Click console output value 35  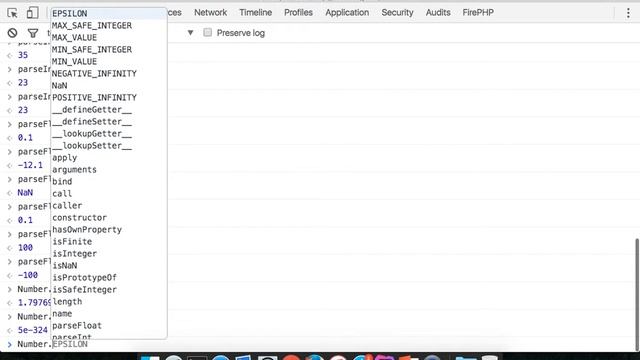[23, 55]
